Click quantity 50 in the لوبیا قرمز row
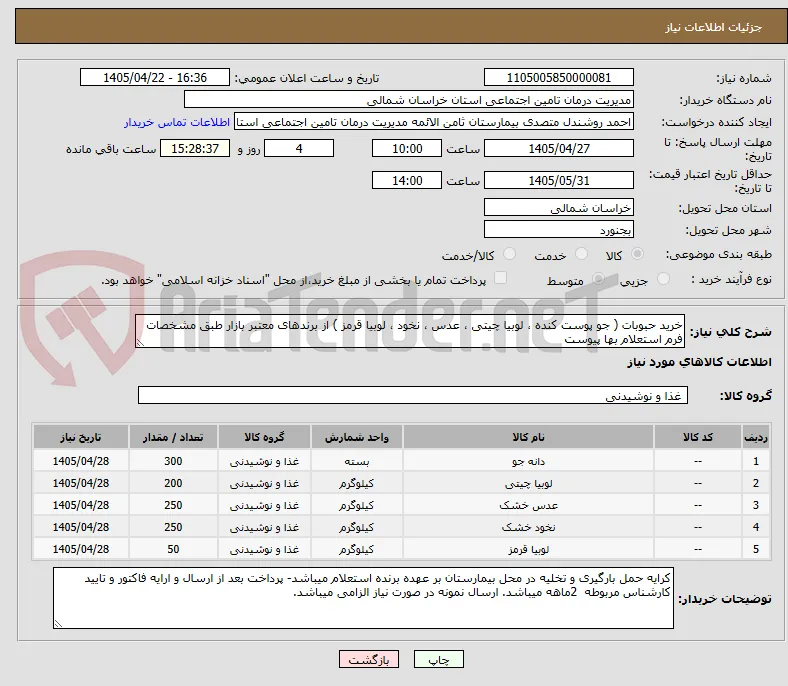The height and width of the screenshot is (686, 788). coord(173,549)
